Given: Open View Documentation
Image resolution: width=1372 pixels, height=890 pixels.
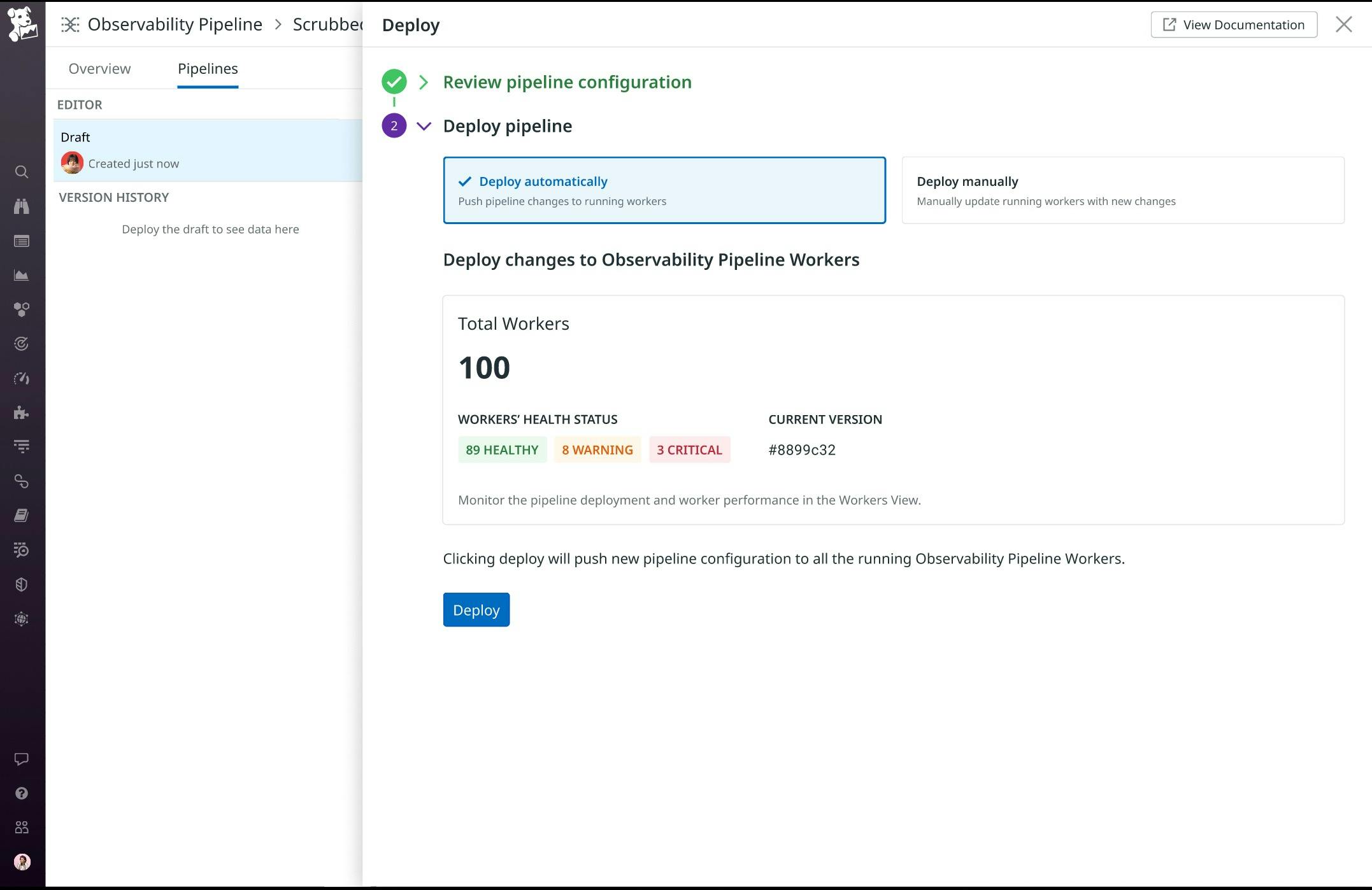Looking at the screenshot, I should pos(1234,24).
